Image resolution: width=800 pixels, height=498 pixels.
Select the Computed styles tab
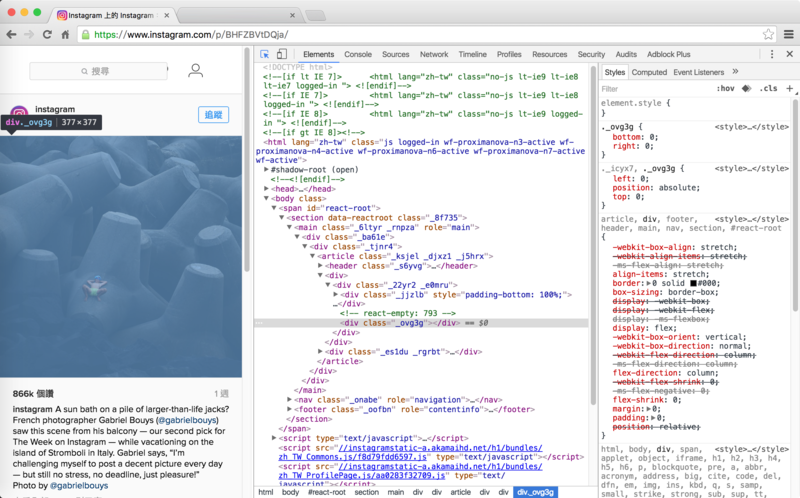[x=649, y=72]
